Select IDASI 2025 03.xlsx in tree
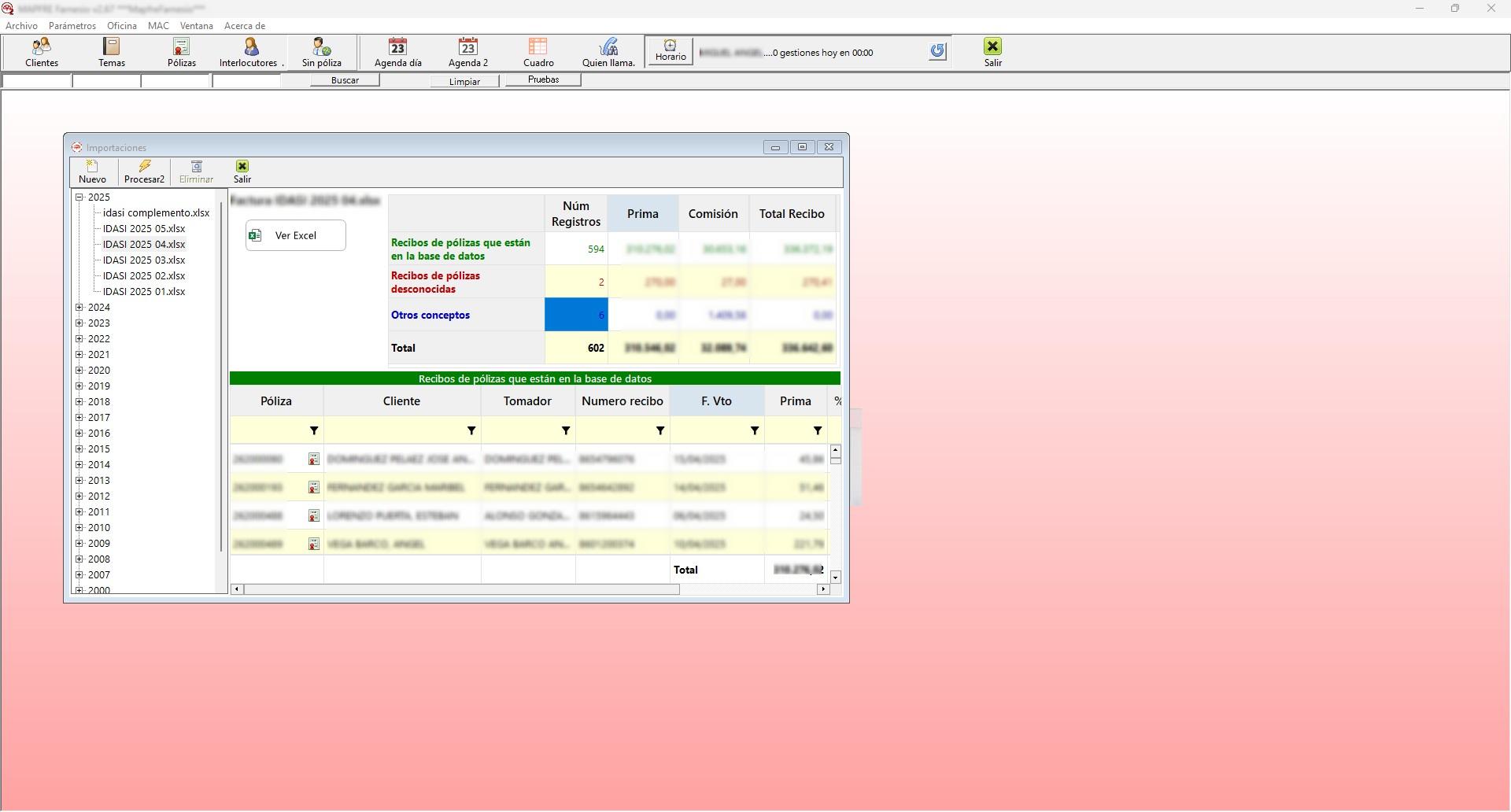The image size is (1511, 812). 144,260
